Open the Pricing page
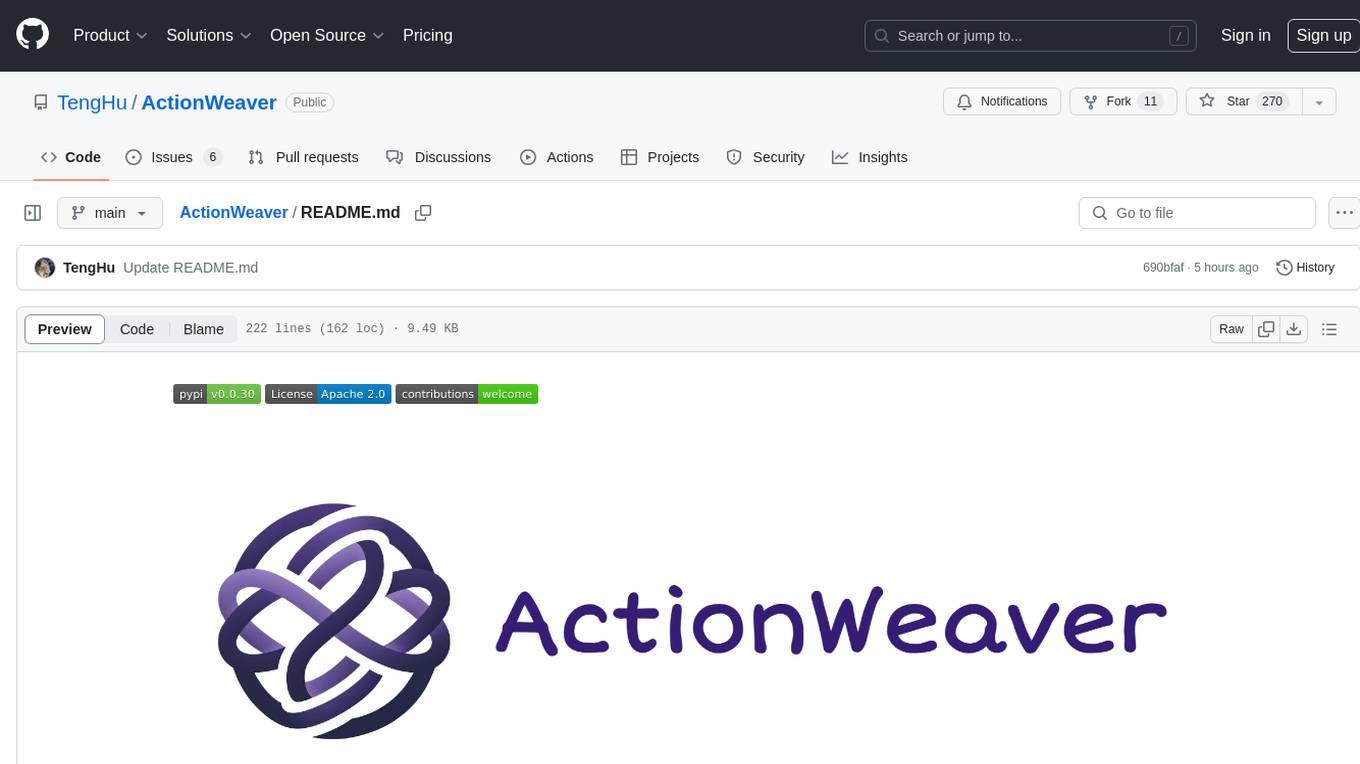1360x764 pixels. coord(427,35)
